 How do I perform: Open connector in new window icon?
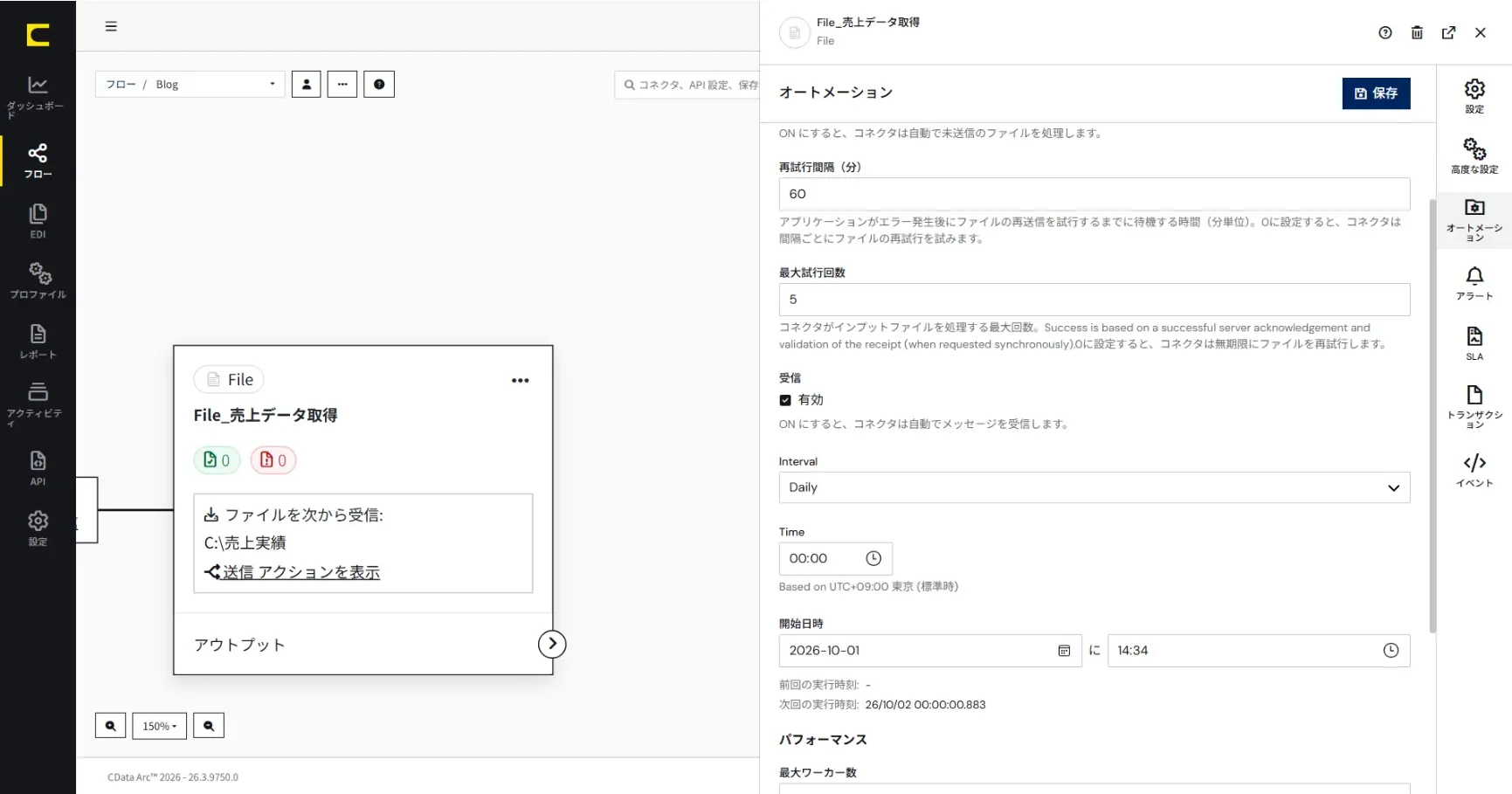tap(1448, 32)
